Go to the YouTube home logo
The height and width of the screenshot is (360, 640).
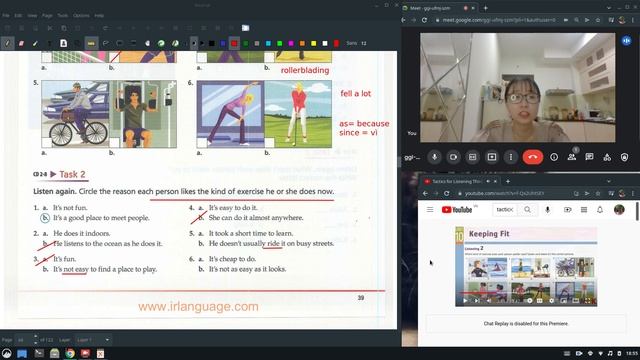pyautogui.click(x=457, y=210)
